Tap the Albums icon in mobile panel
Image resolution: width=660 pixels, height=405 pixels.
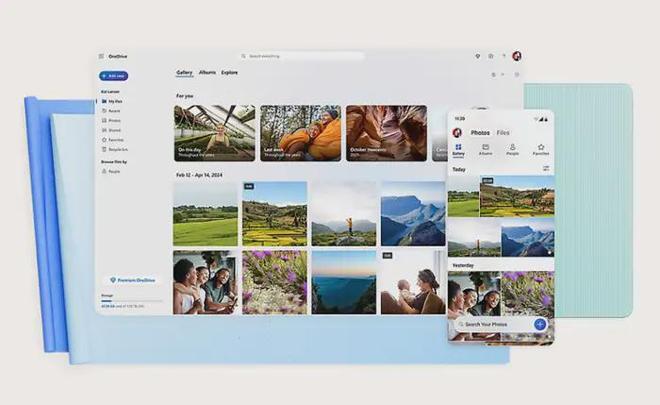point(485,149)
